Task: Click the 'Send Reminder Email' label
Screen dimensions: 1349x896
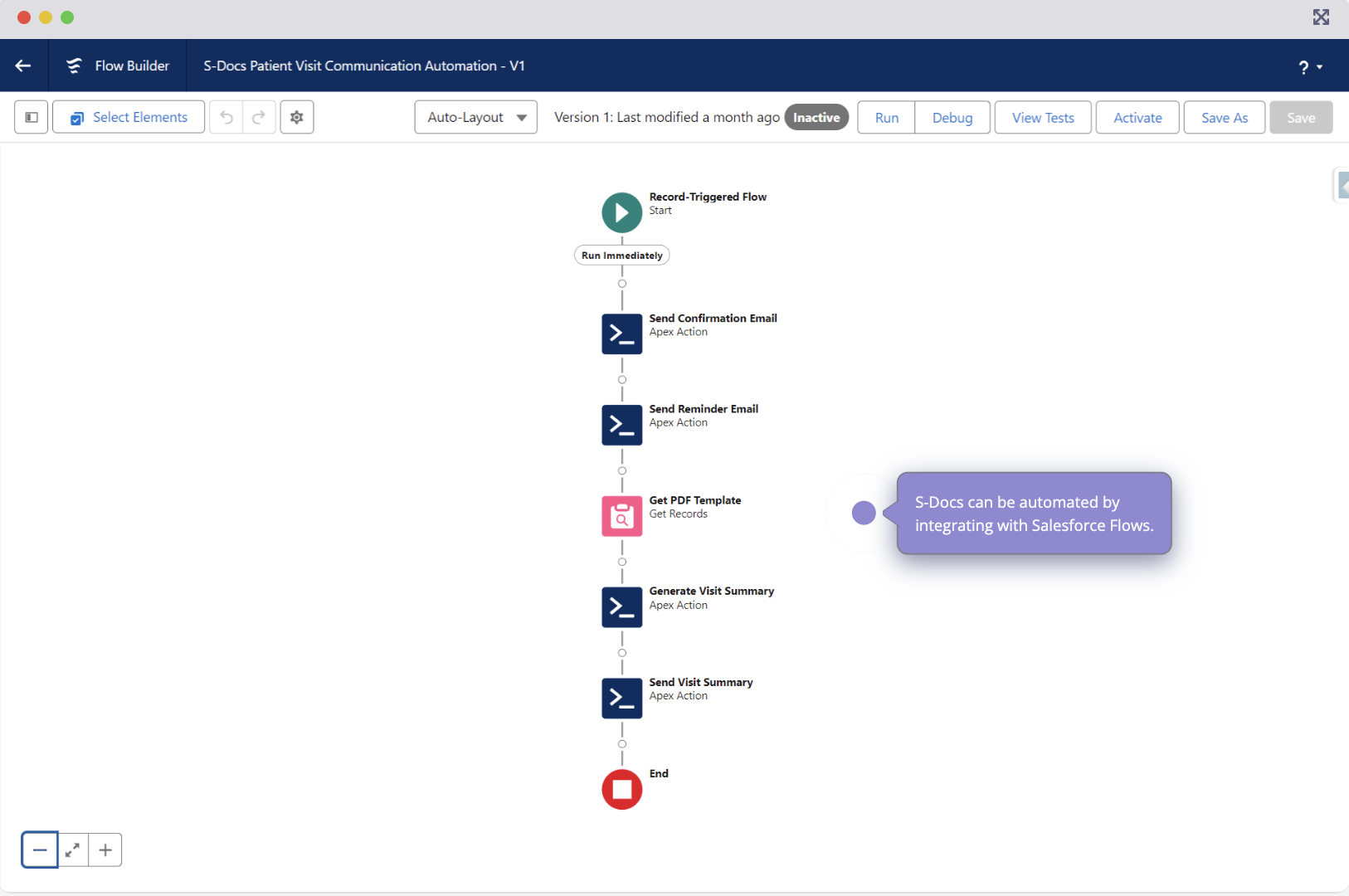Action: click(x=704, y=409)
